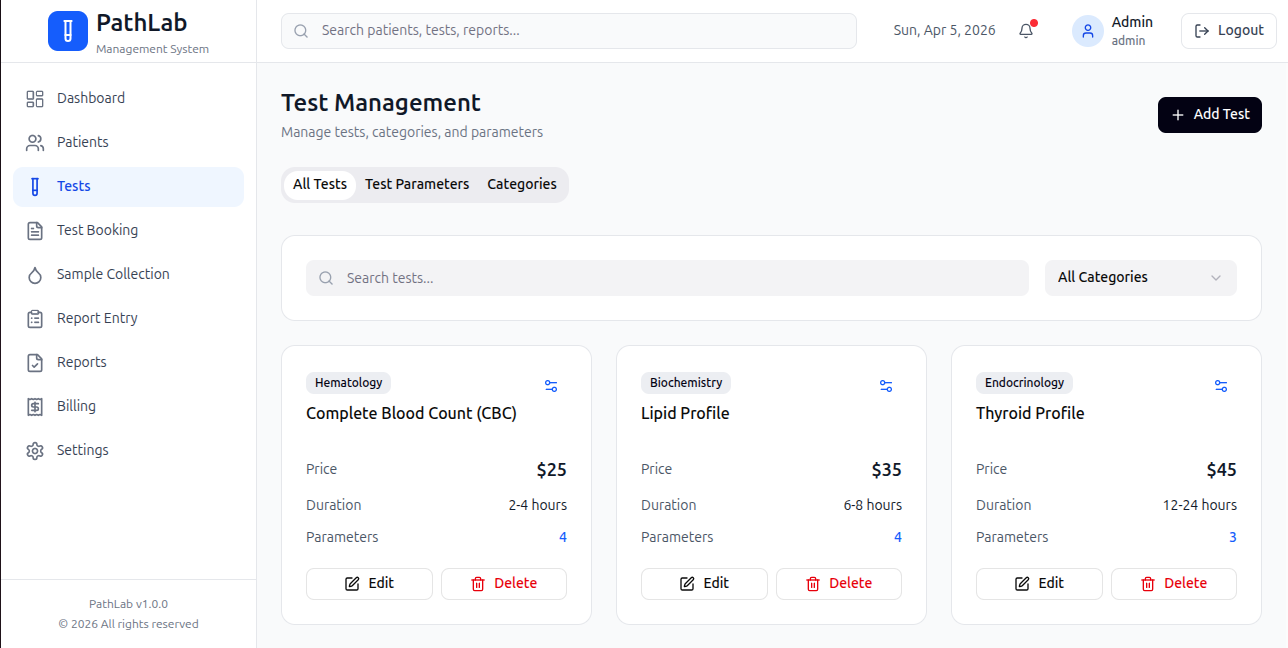This screenshot has width=1288, height=648.
Task: Switch to the Test Parameters tab
Action: 417,184
